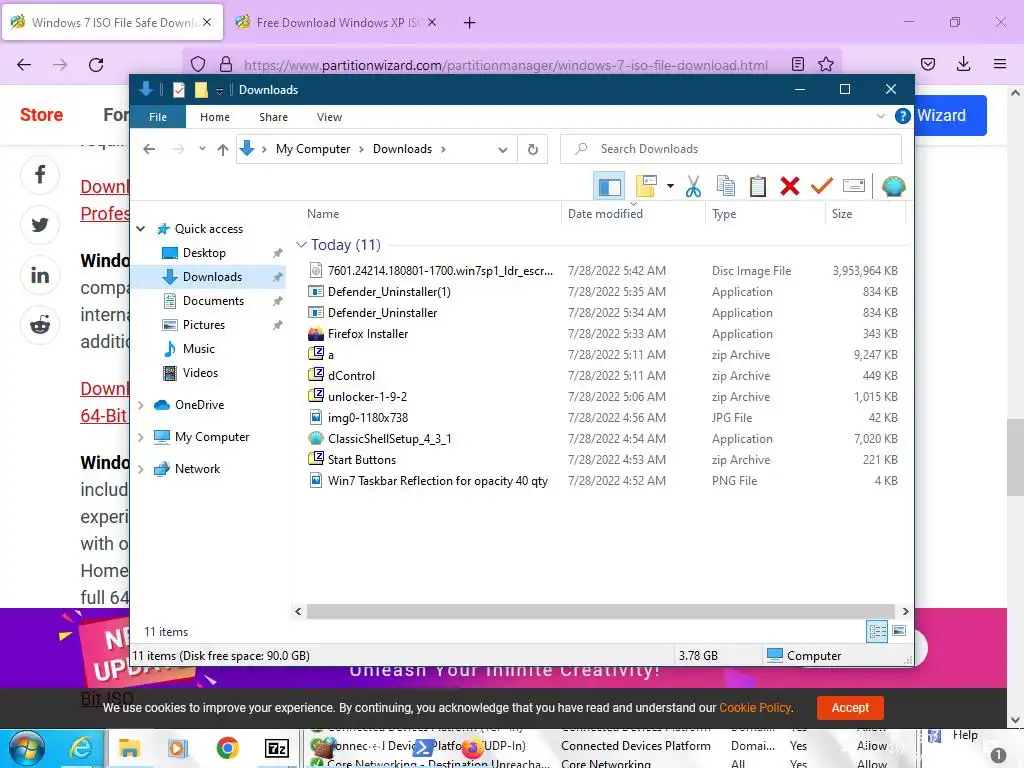Click the Explorer refresh button
Image resolution: width=1024 pixels, height=768 pixels.
[533, 150]
